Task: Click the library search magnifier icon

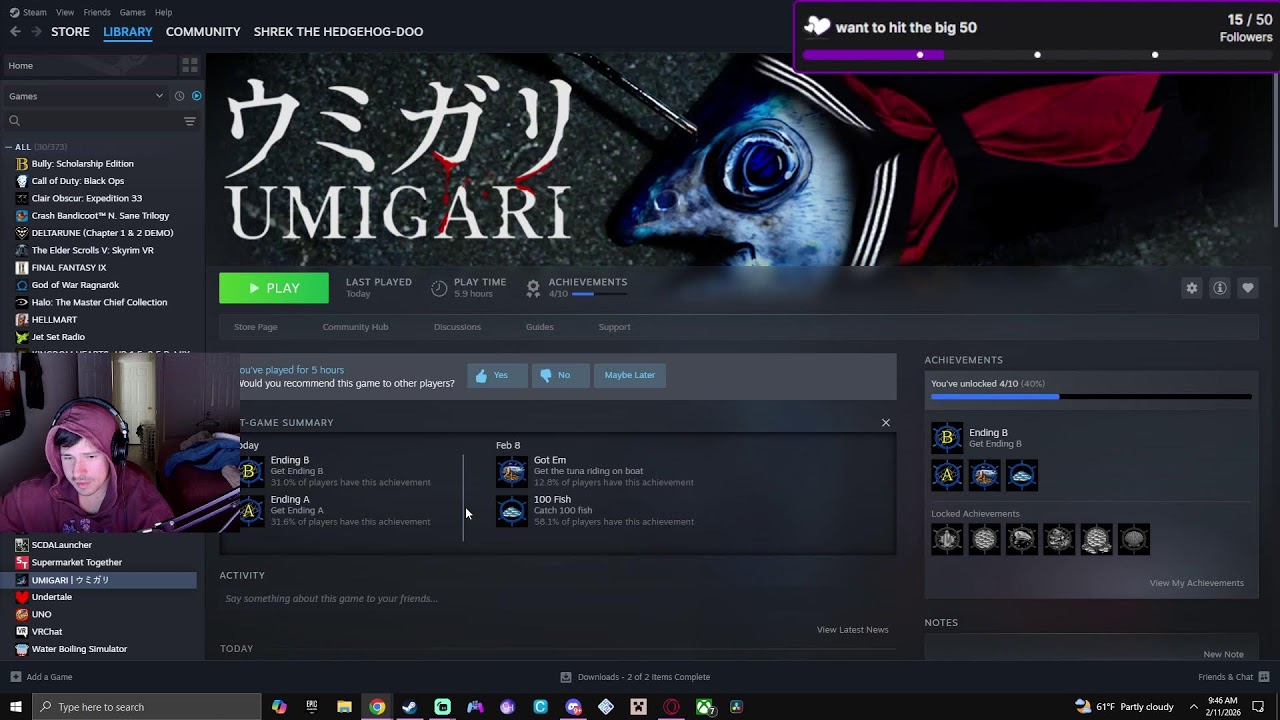Action: tap(15, 121)
